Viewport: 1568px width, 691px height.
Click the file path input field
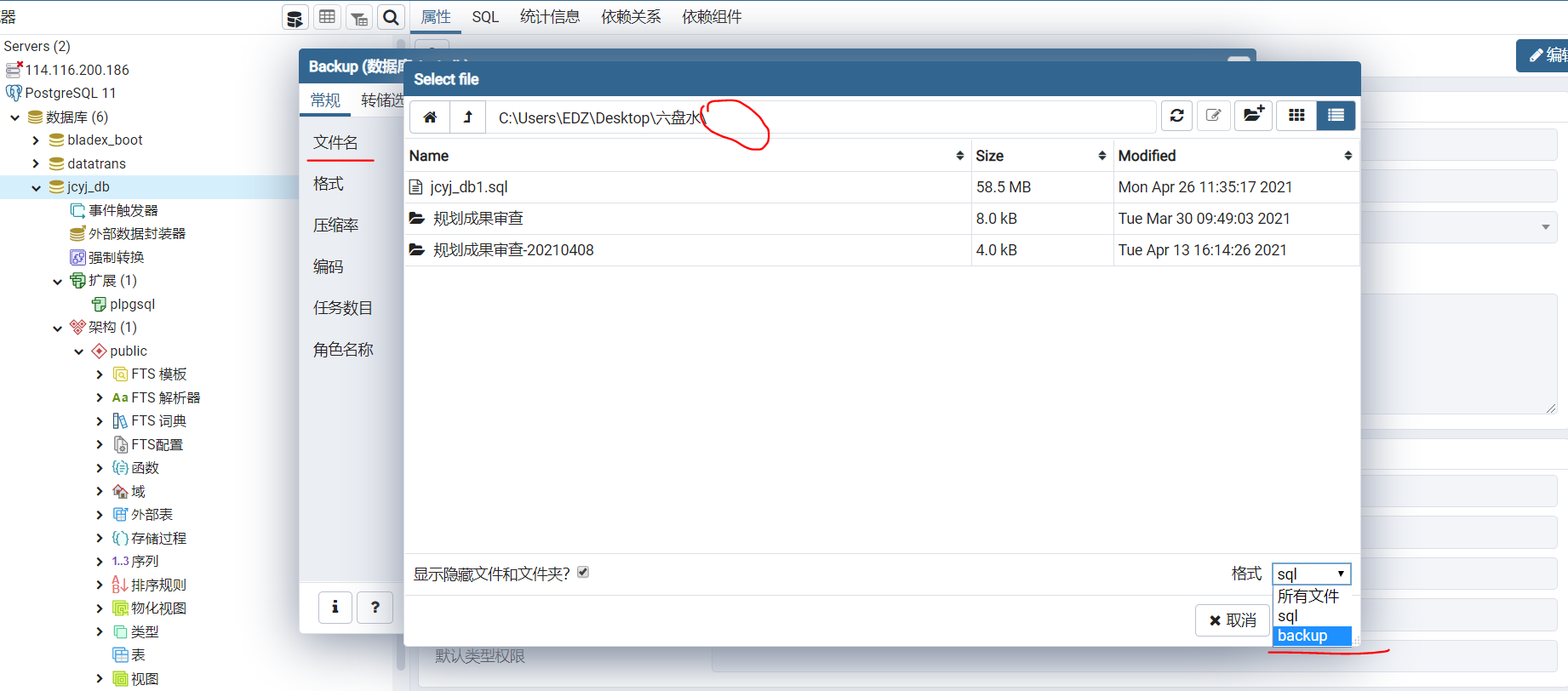[x=821, y=117]
